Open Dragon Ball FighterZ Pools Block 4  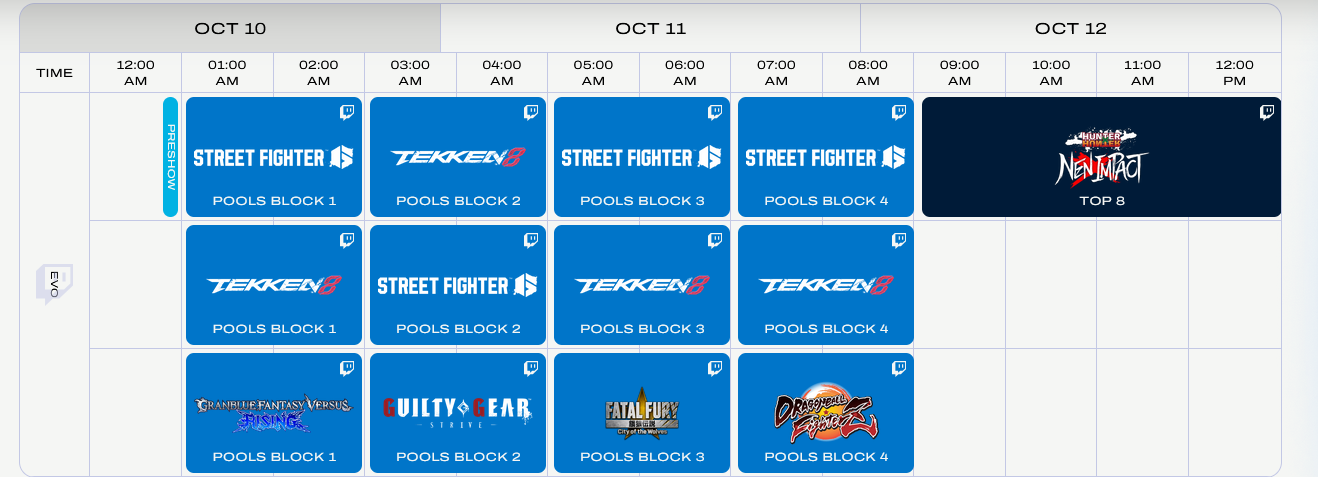point(826,413)
